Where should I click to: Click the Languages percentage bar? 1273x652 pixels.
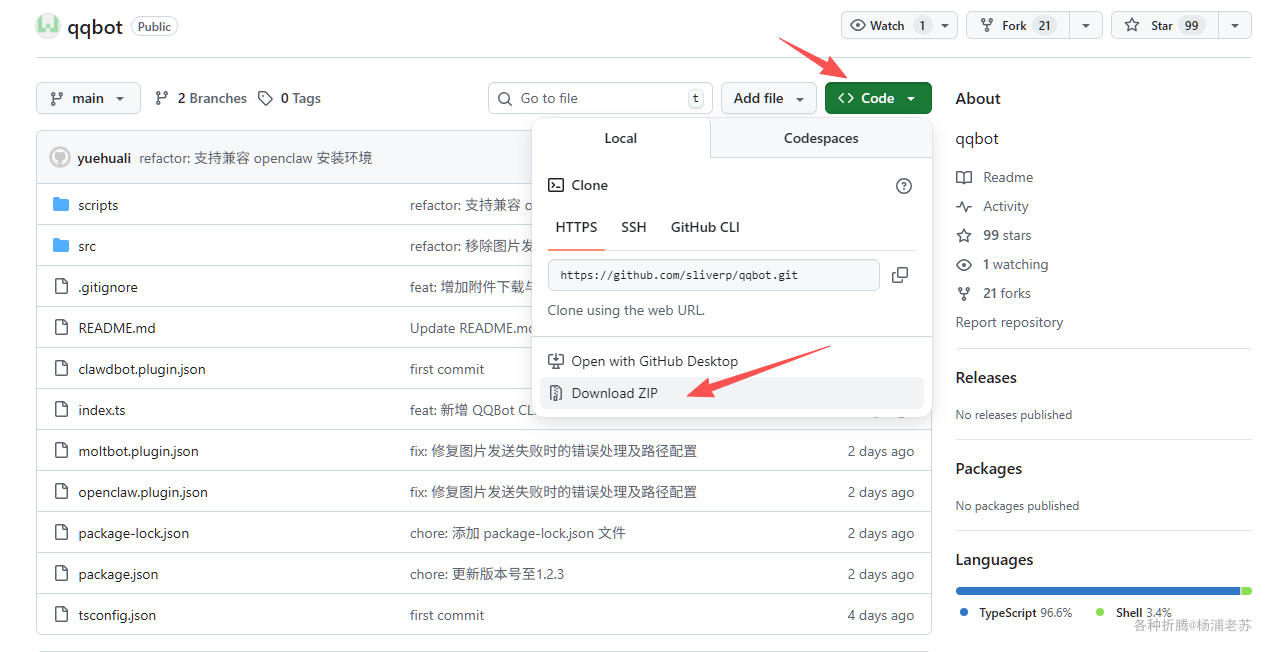(1103, 591)
